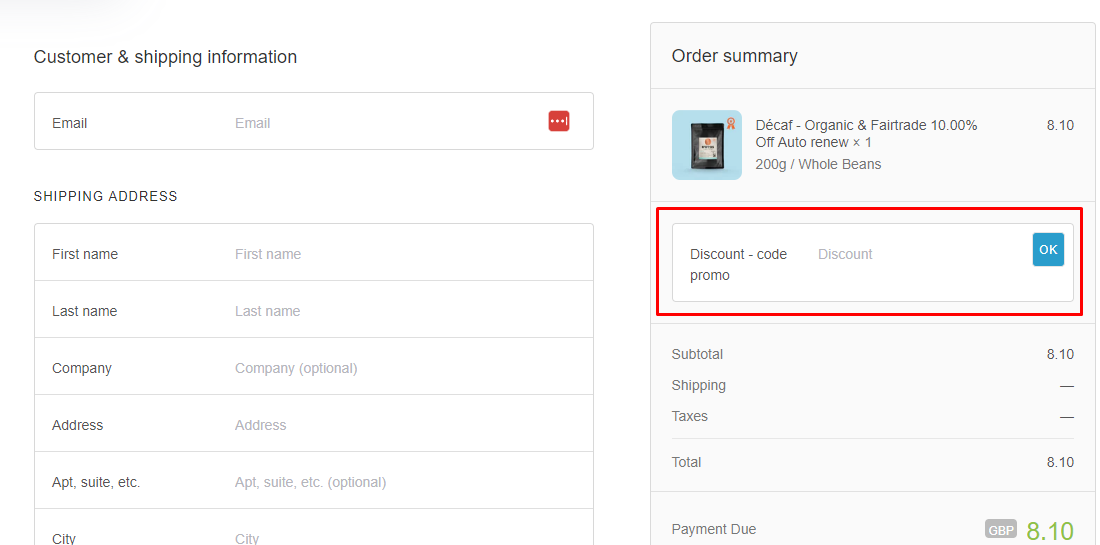The height and width of the screenshot is (545, 1100).
Task: Apply discount with the OK button
Action: pos(1048,250)
